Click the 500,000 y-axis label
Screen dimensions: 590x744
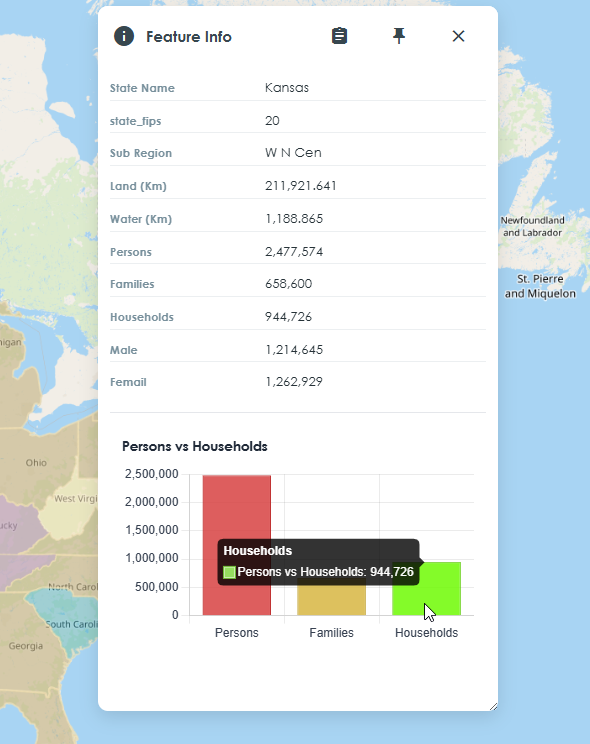[157, 587]
